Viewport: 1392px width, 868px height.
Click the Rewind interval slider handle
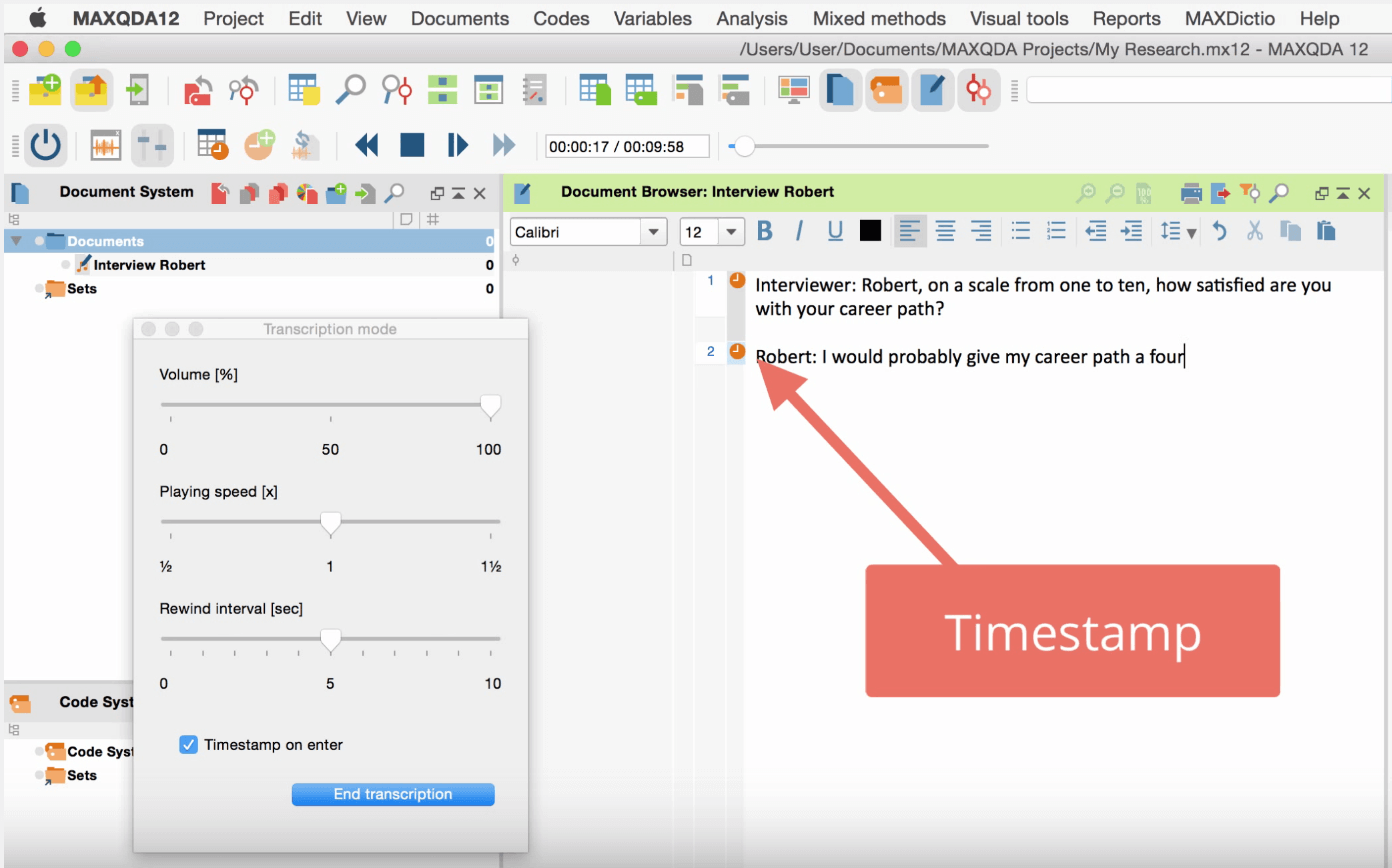330,640
